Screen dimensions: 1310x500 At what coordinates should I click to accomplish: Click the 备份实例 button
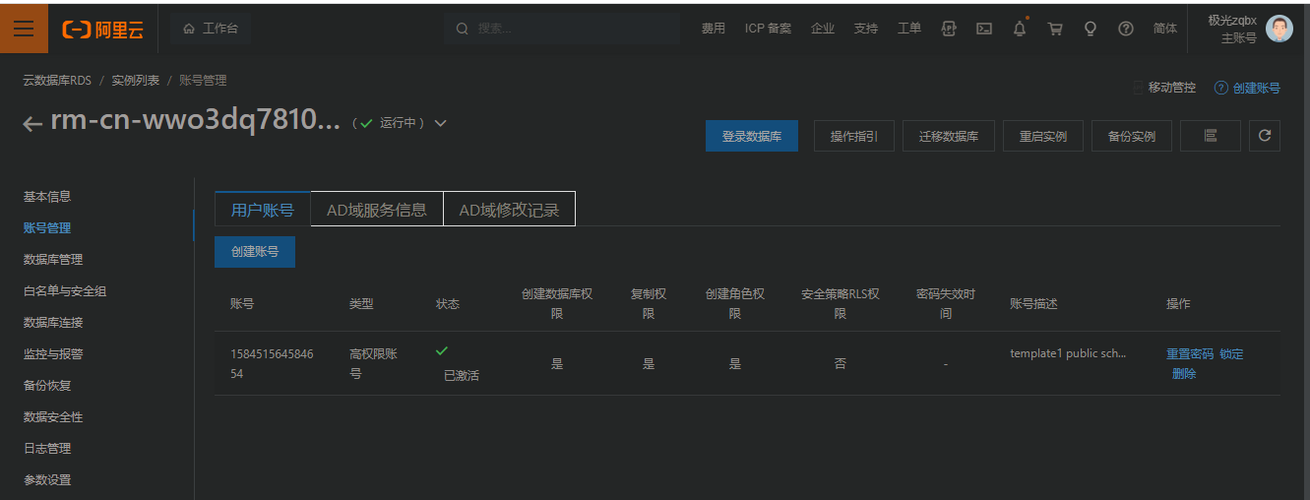point(1132,136)
